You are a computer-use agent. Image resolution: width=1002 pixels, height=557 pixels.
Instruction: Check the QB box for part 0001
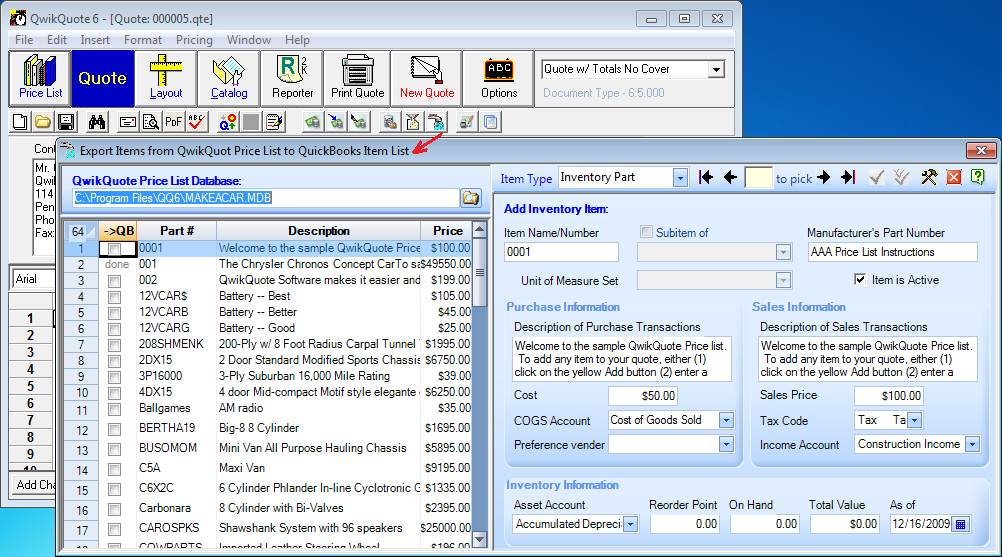115,248
